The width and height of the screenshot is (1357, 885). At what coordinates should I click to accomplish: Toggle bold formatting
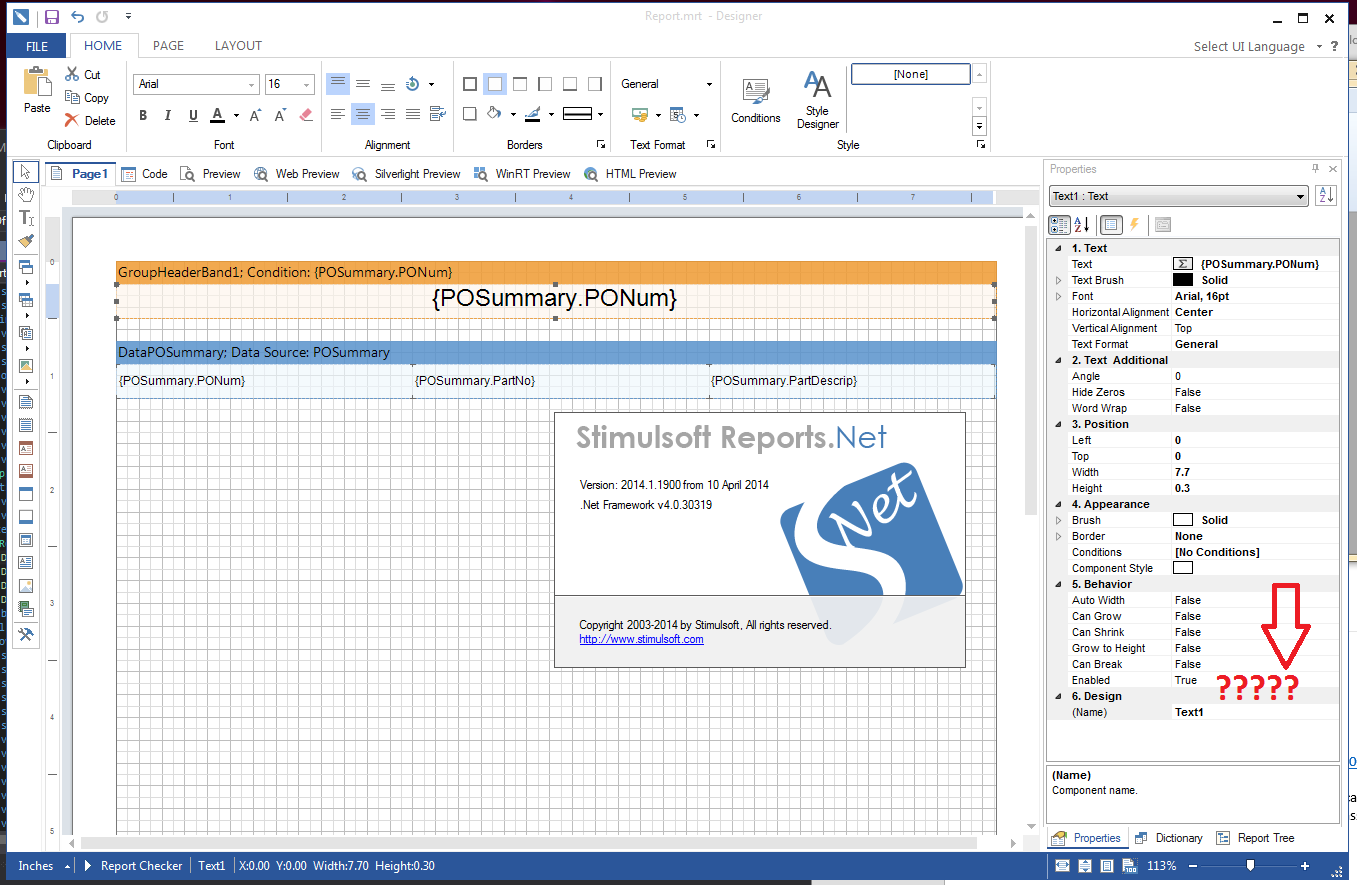click(x=143, y=115)
